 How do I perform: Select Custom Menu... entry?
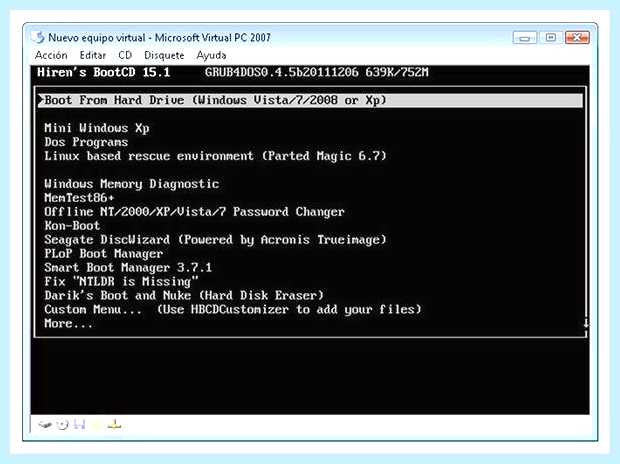click(233, 309)
